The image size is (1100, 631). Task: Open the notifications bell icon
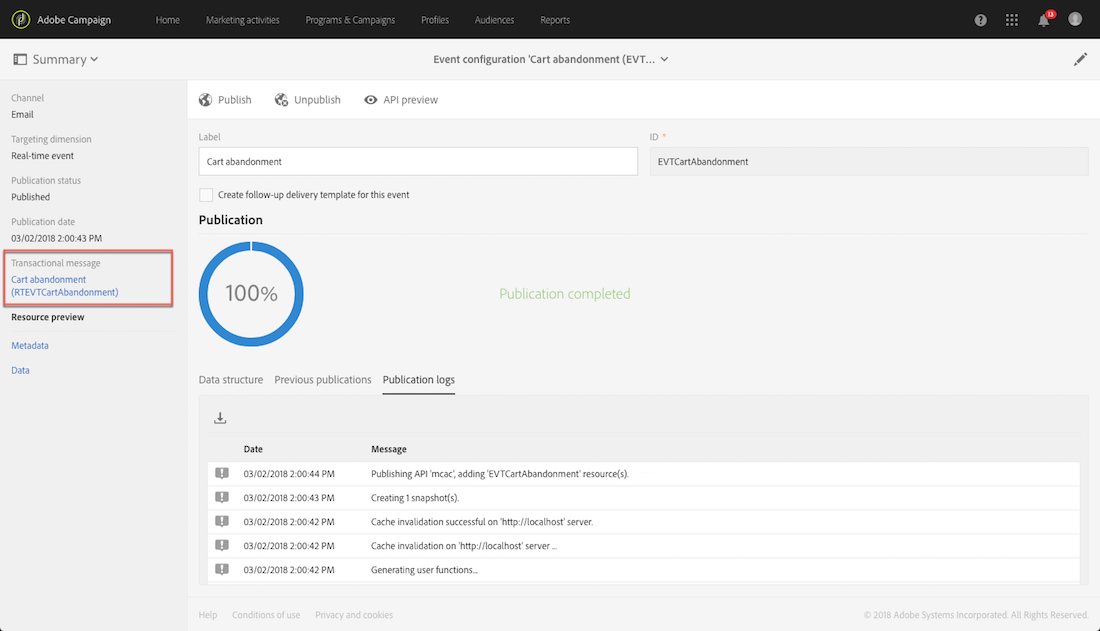click(x=1044, y=20)
